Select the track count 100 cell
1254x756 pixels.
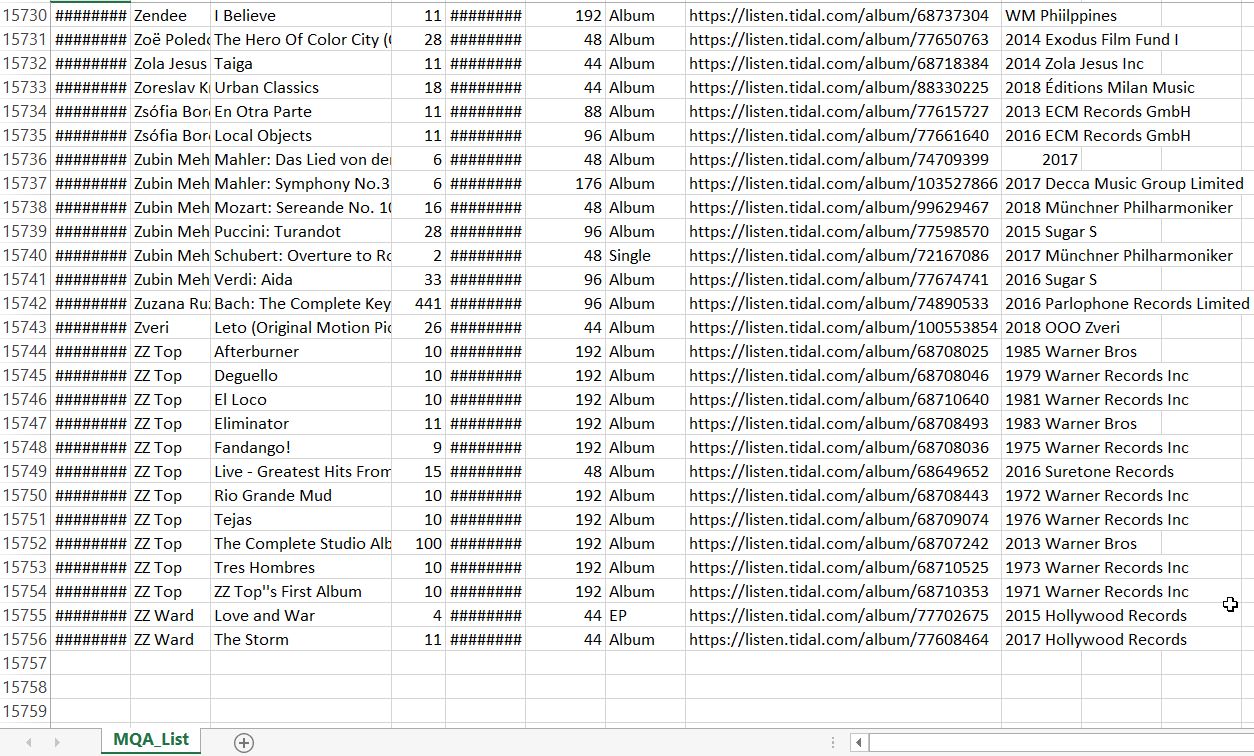click(418, 544)
